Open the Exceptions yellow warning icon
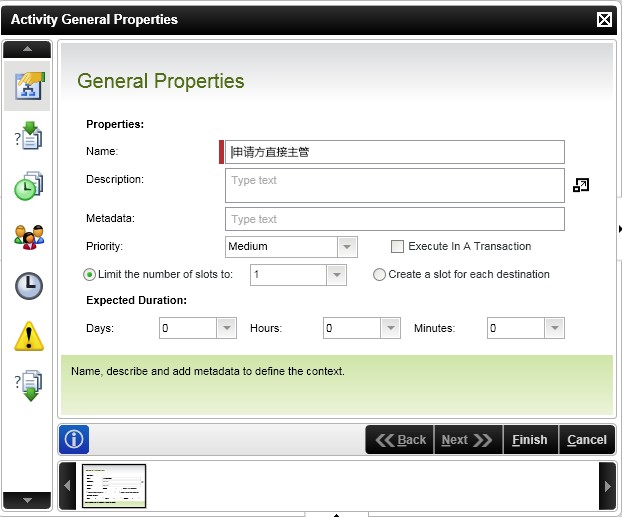The image size is (622, 517). (29, 336)
